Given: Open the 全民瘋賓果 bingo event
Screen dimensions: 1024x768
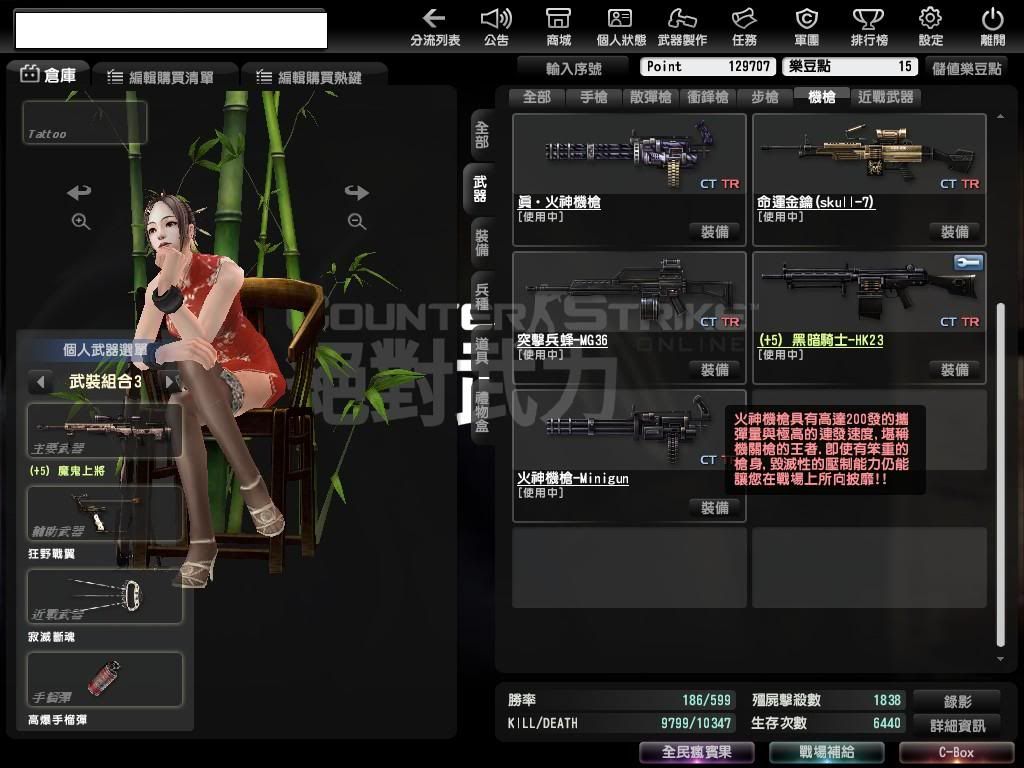Looking at the screenshot, I should pyautogui.click(x=697, y=752).
